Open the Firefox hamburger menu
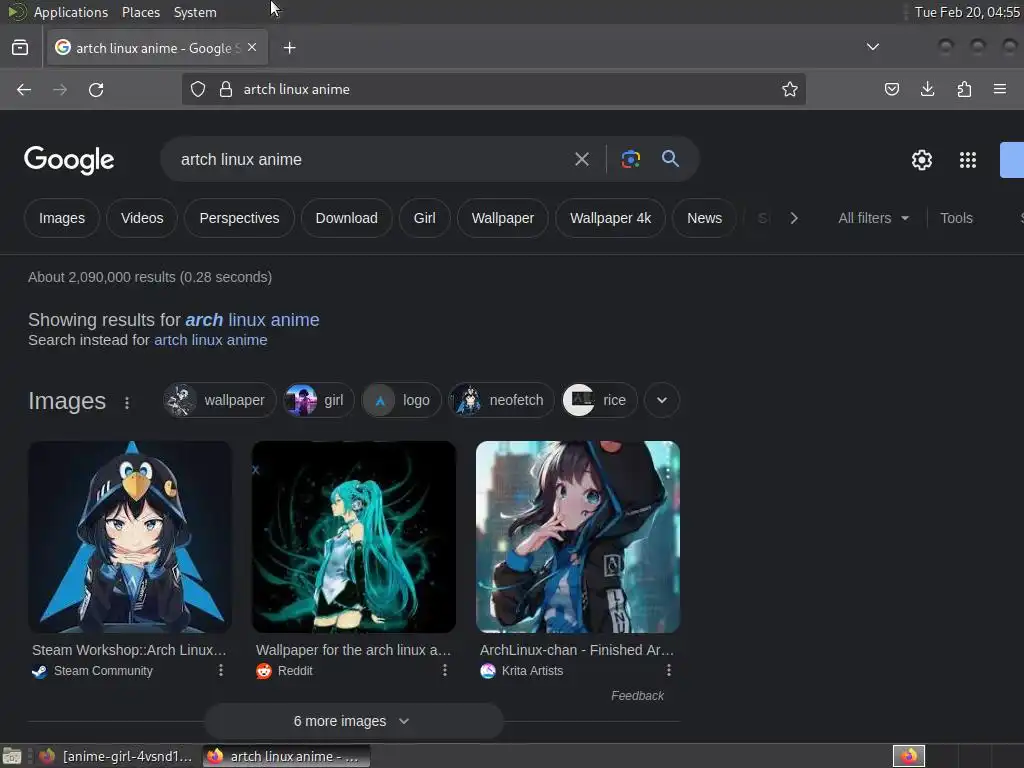Image resolution: width=1024 pixels, height=768 pixels. (x=1000, y=89)
